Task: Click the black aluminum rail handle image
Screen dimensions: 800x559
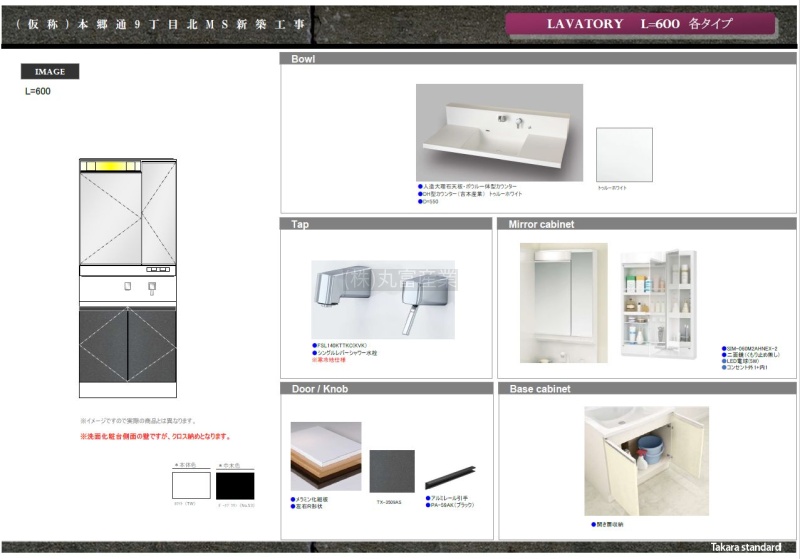Action: [450, 478]
